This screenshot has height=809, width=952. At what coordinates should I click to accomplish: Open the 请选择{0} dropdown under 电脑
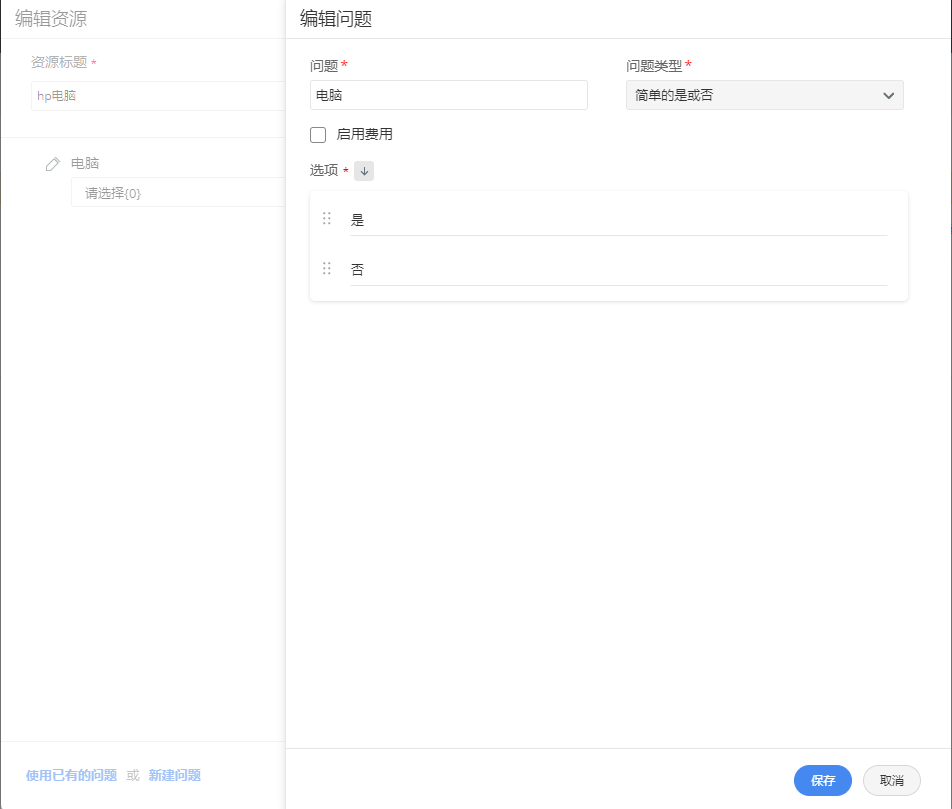point(178,193)
